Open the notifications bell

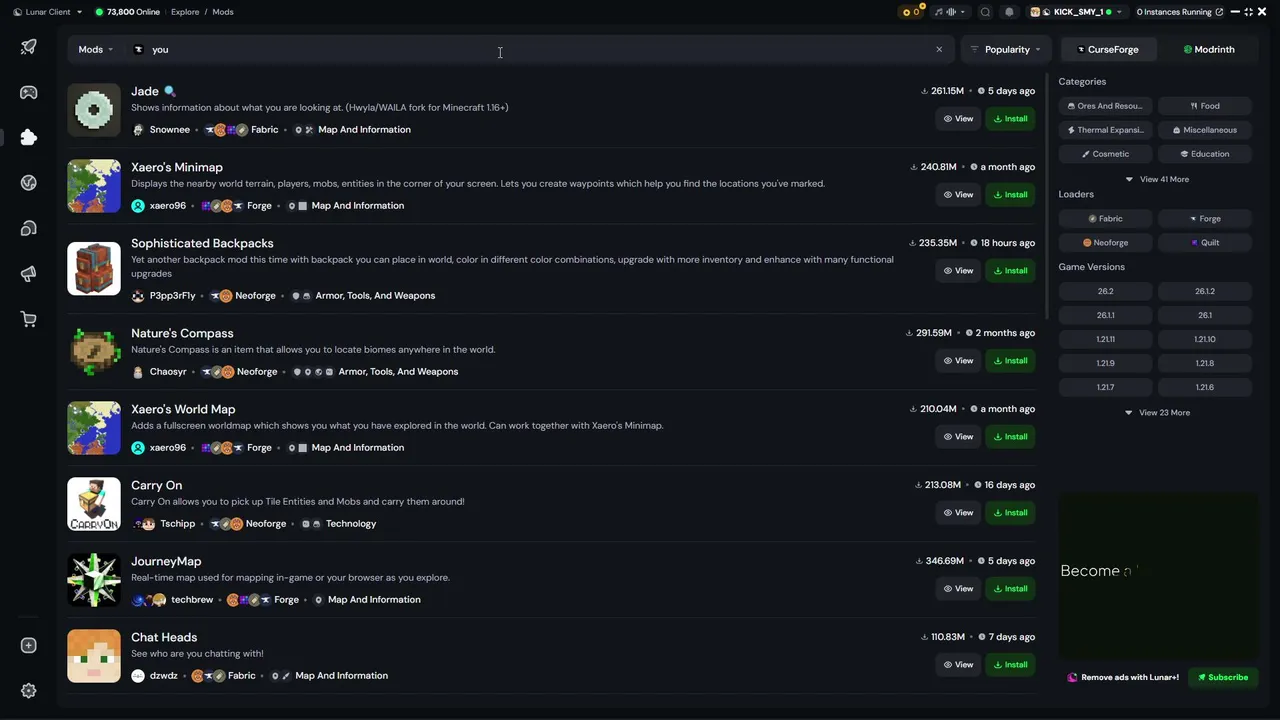[1009, 12]
